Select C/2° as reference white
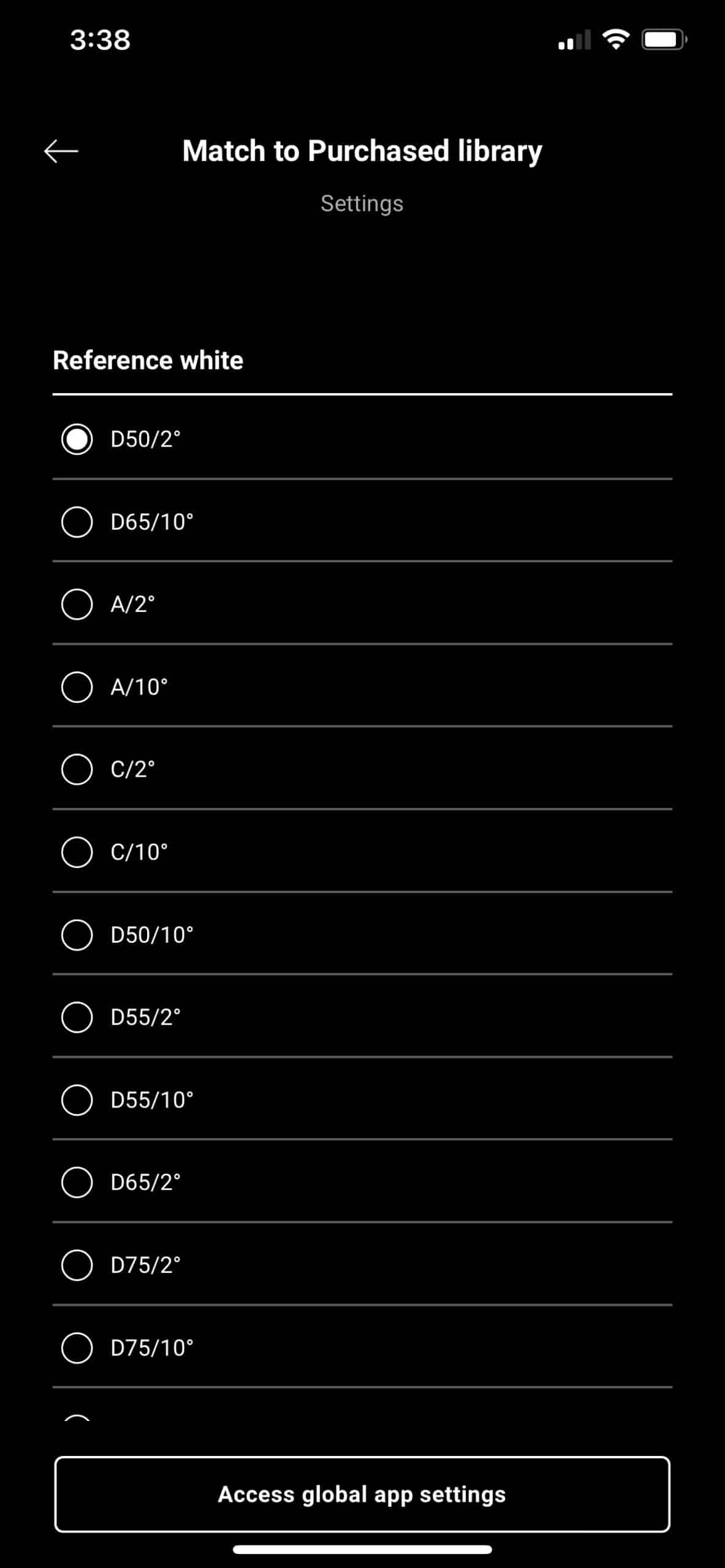 (77, 769)
